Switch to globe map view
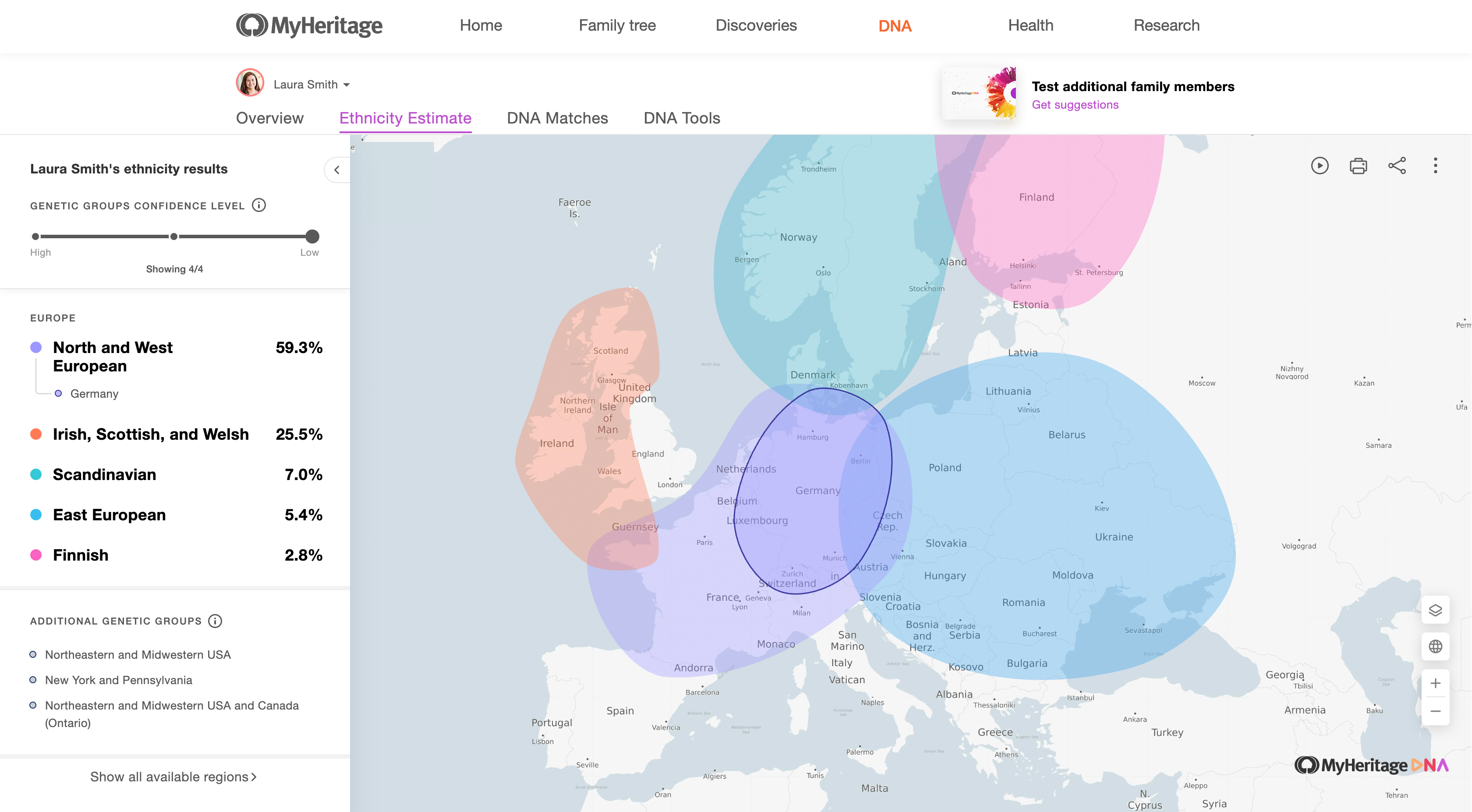1472x812 pixels. click(1436, 646)
